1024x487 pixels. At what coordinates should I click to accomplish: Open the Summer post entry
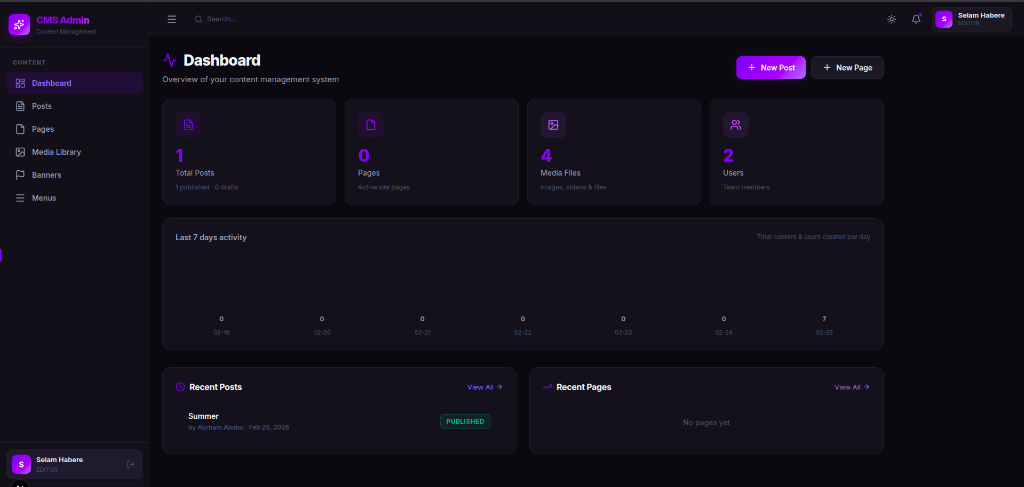[339, 421]
